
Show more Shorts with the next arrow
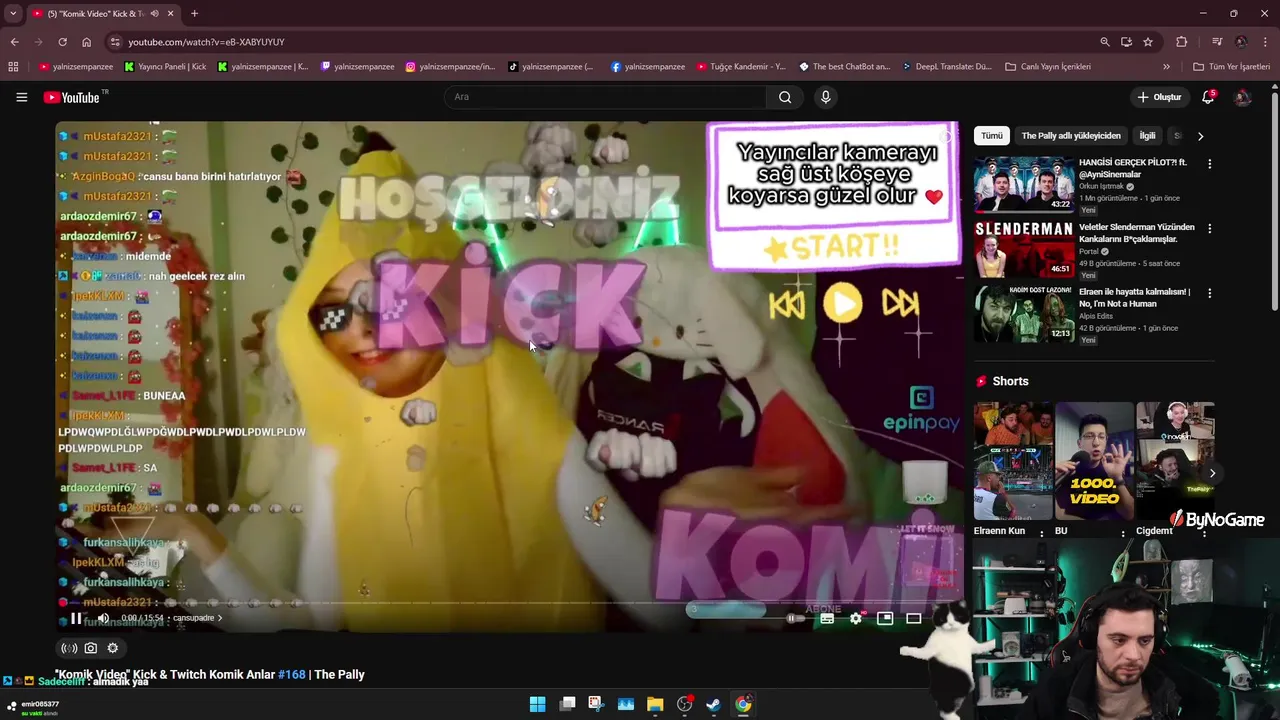[1212, 473]
